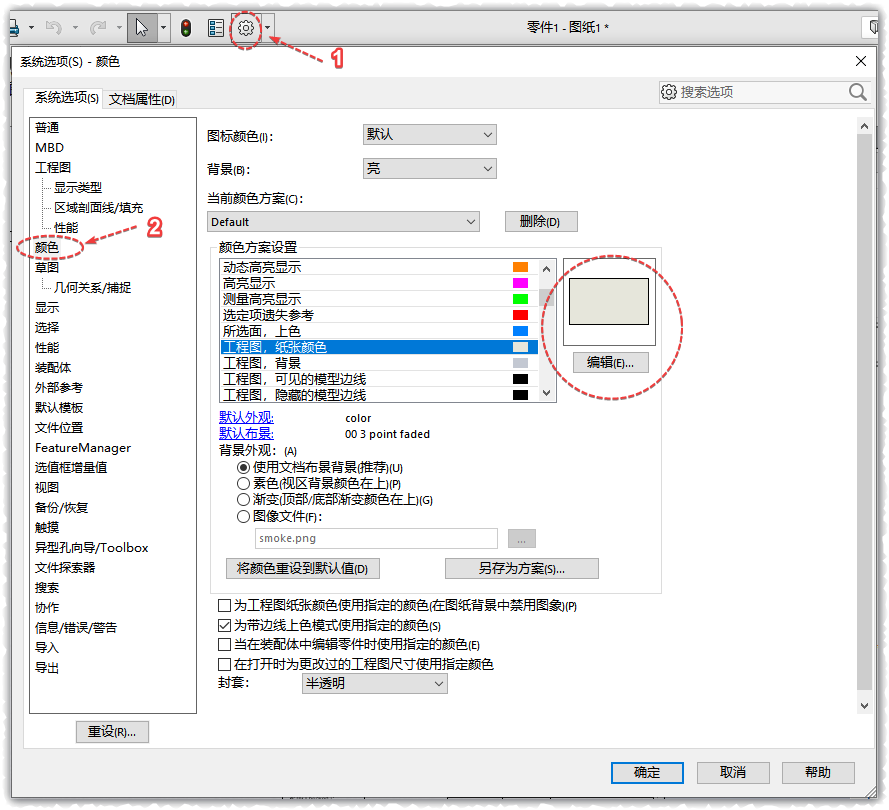Select 显示类型 under 工程图
The image size is (889, 810).
[78, 188]
